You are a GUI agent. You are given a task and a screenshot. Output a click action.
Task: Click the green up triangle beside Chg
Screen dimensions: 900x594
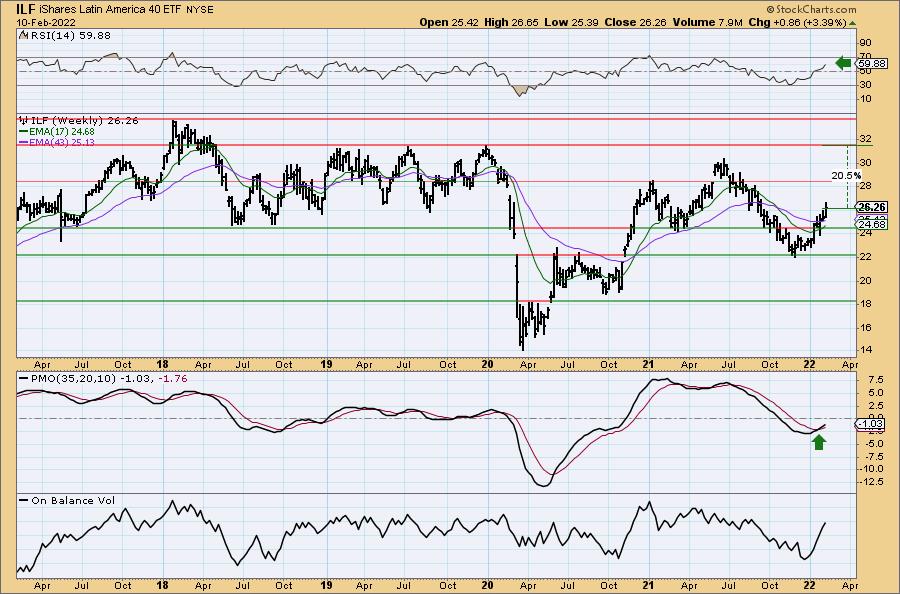(x=852, y=23)
